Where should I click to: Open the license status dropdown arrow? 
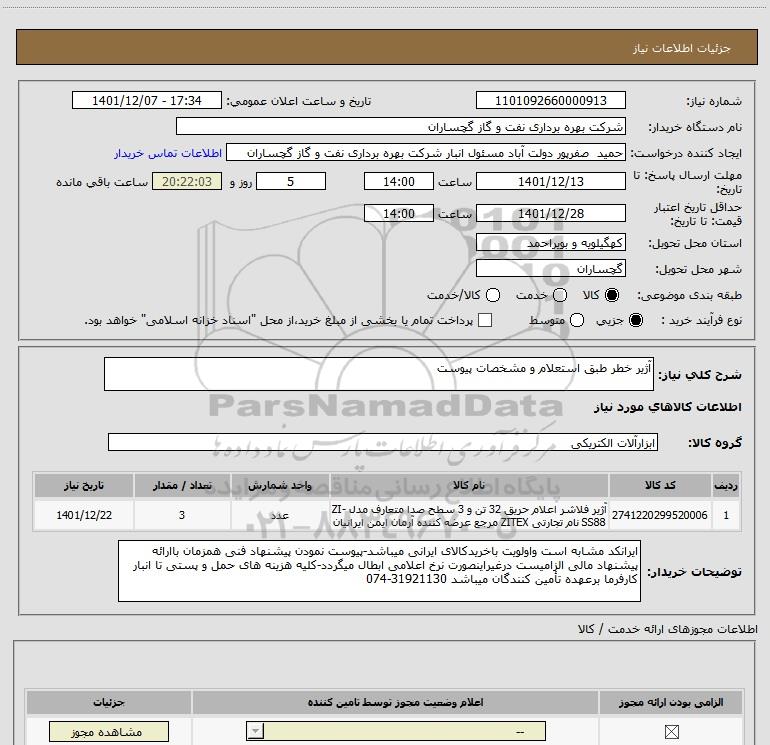tap(255, 731)
